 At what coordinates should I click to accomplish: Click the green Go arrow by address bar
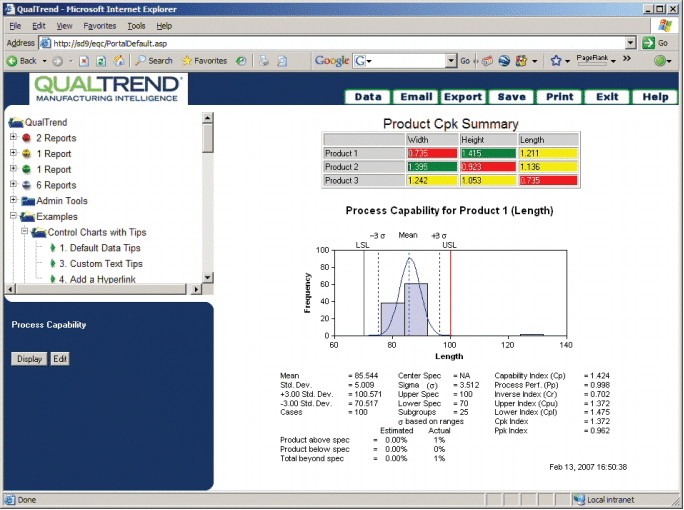click(649, 43)
